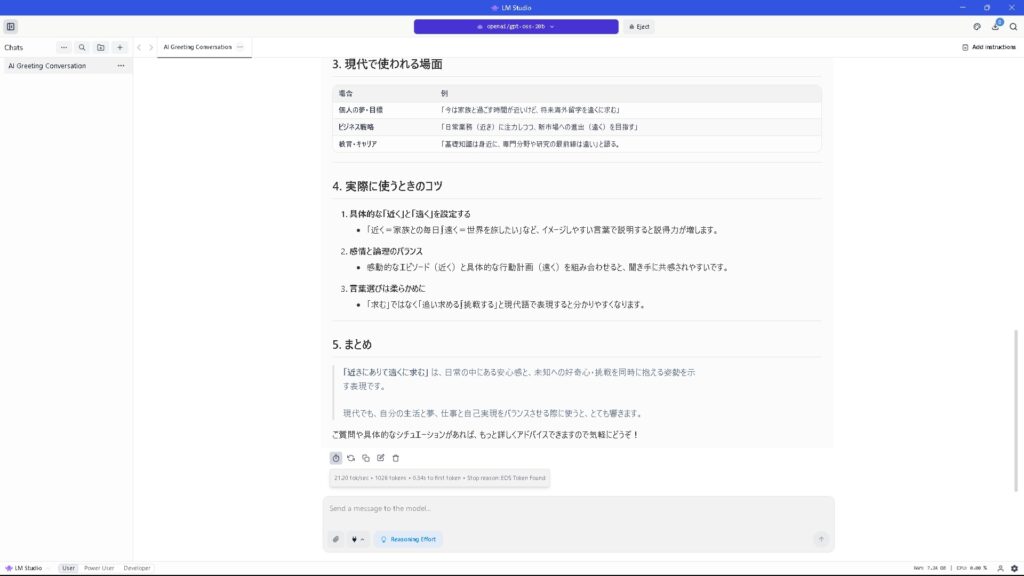Screen dimensions: 1024x576
Task: Attach a file with the paperclip icon
Action: (x=336, y=539)
